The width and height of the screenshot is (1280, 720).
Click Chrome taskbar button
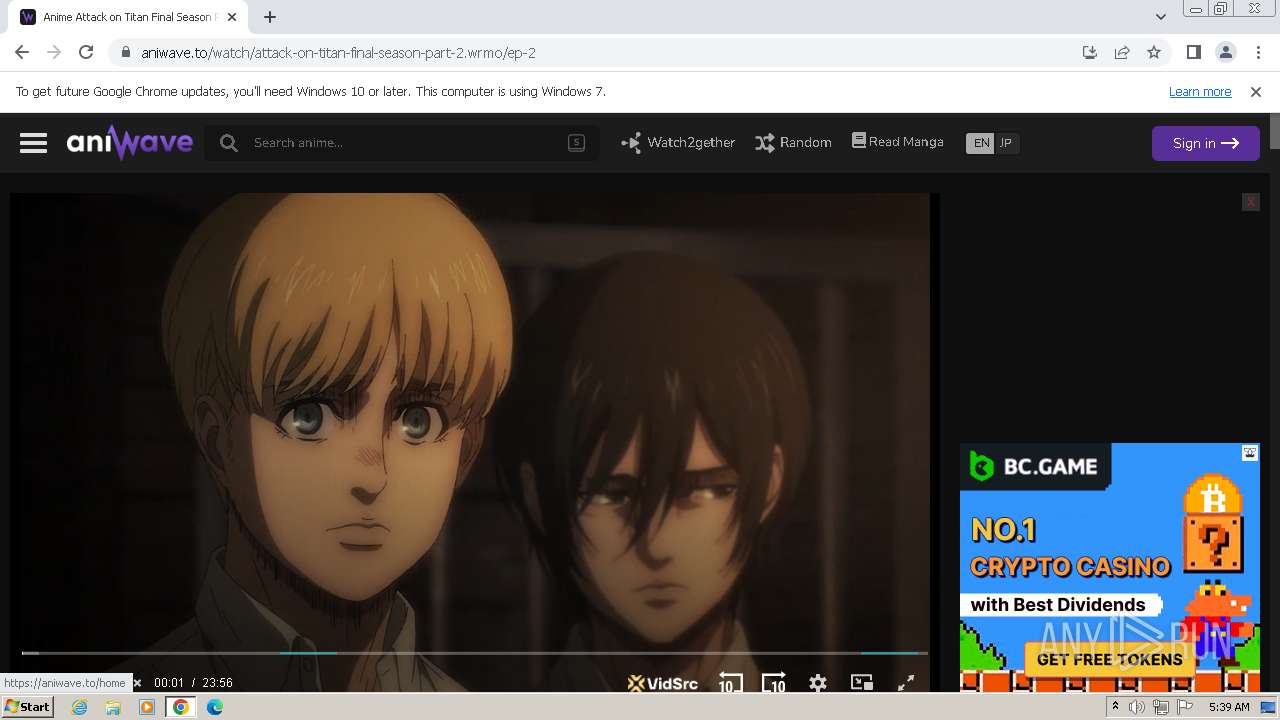point(181,707)
